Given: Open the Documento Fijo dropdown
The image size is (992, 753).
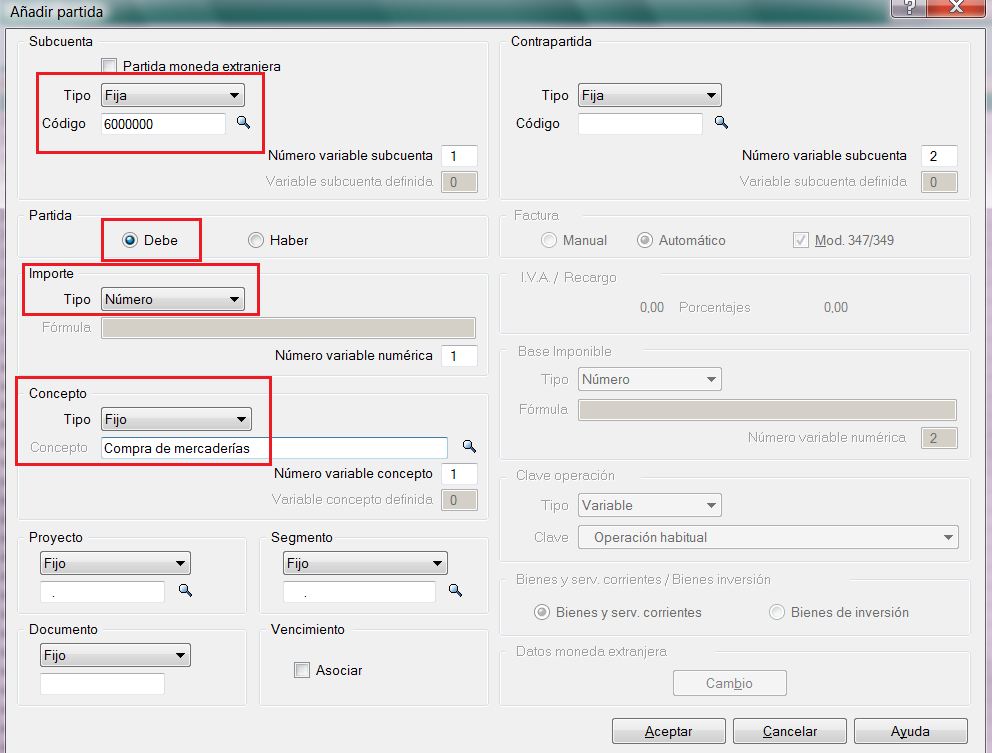Looking at the screenshot, I should 115,656.
